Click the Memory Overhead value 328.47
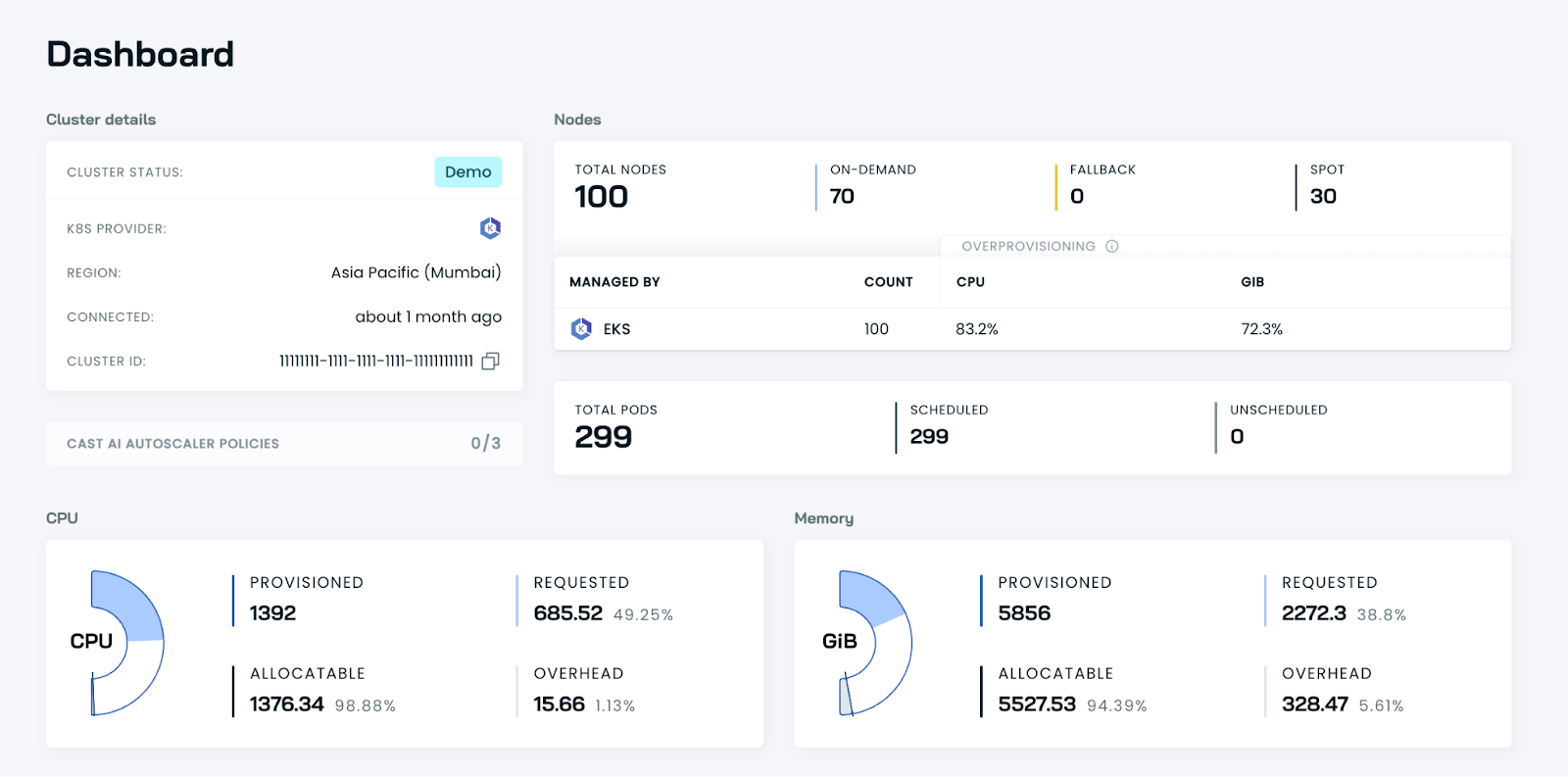Screen dimensions: 1568x777 point(1314,704)
